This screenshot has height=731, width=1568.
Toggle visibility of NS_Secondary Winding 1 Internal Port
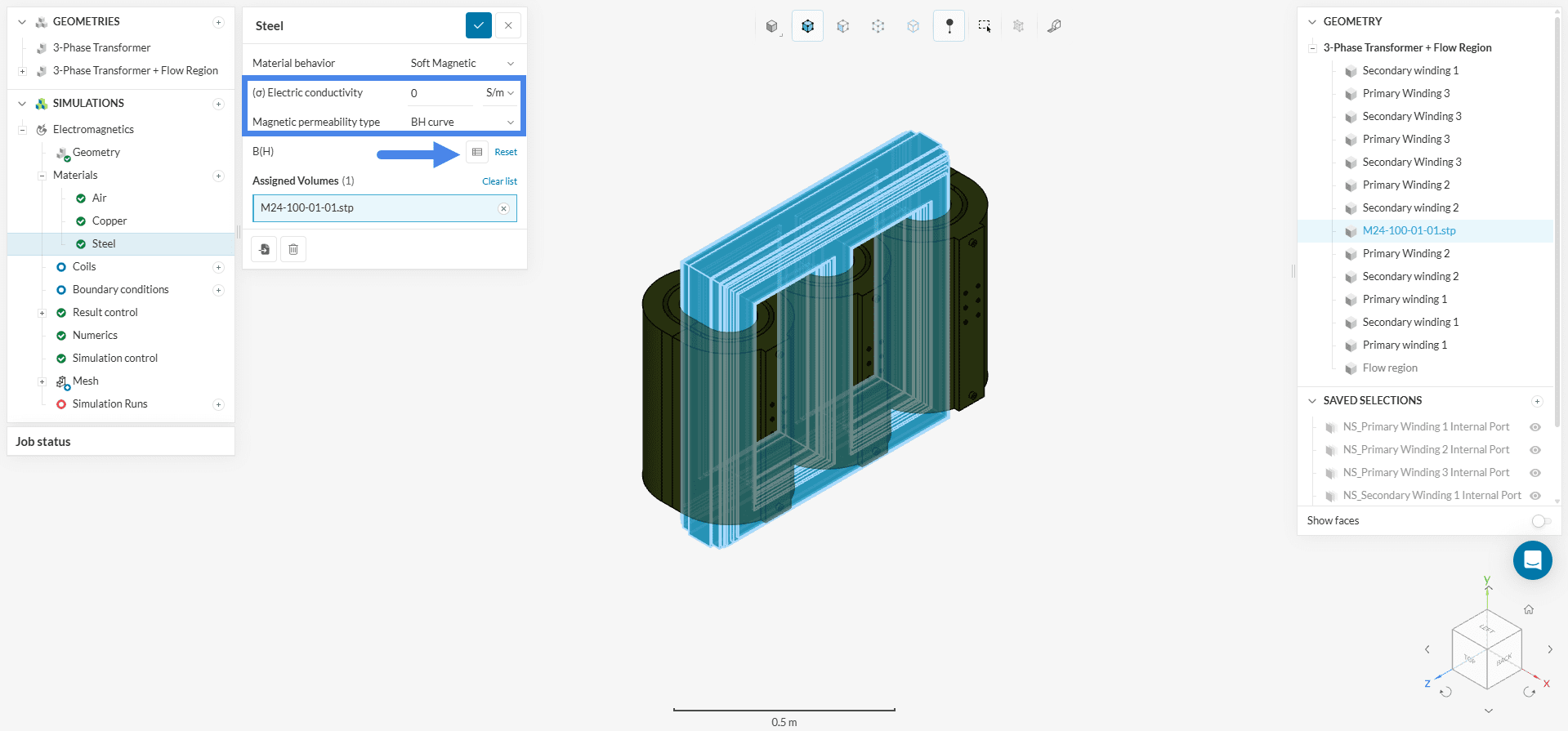click(1535, 496)
